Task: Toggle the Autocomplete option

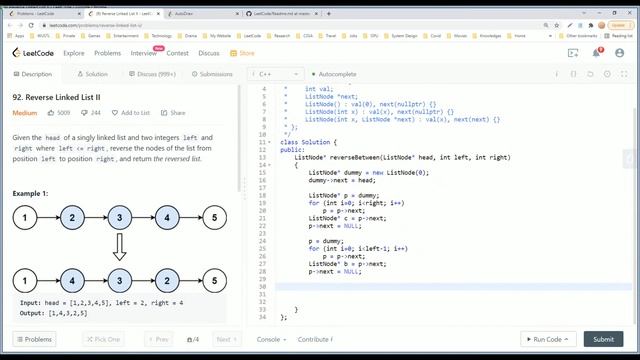Action: (x=334, y=74)
